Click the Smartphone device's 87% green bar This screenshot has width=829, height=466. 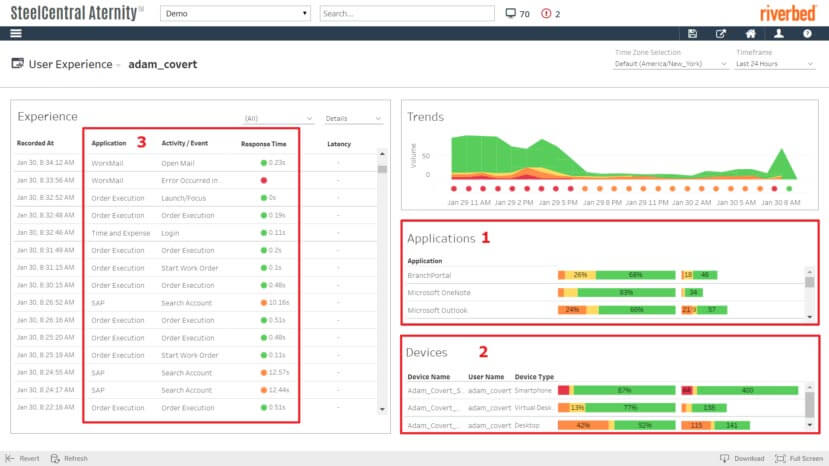point(624,390)
